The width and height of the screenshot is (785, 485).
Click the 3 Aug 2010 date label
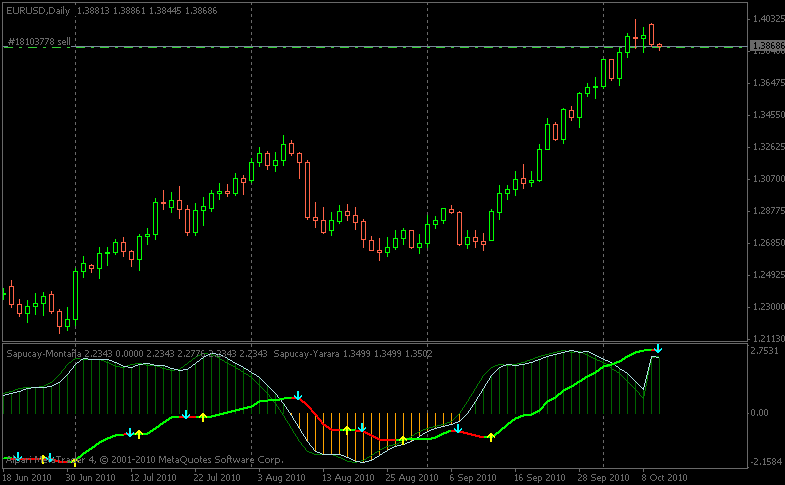[x=282, y=477]
